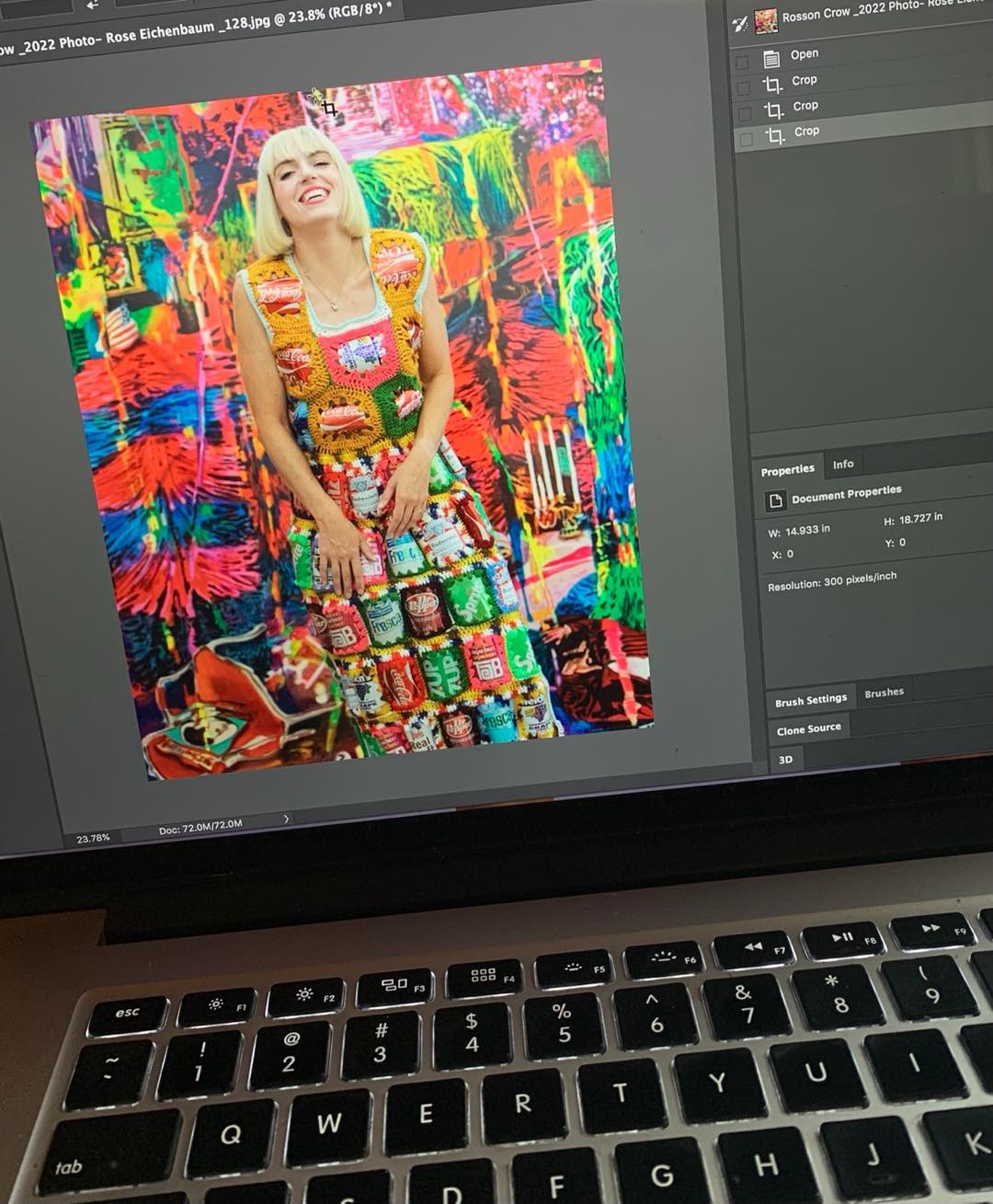Toggle history brush box beside last Crop
This screenshot has width=993, height=1204.
[x=746, y=139]
